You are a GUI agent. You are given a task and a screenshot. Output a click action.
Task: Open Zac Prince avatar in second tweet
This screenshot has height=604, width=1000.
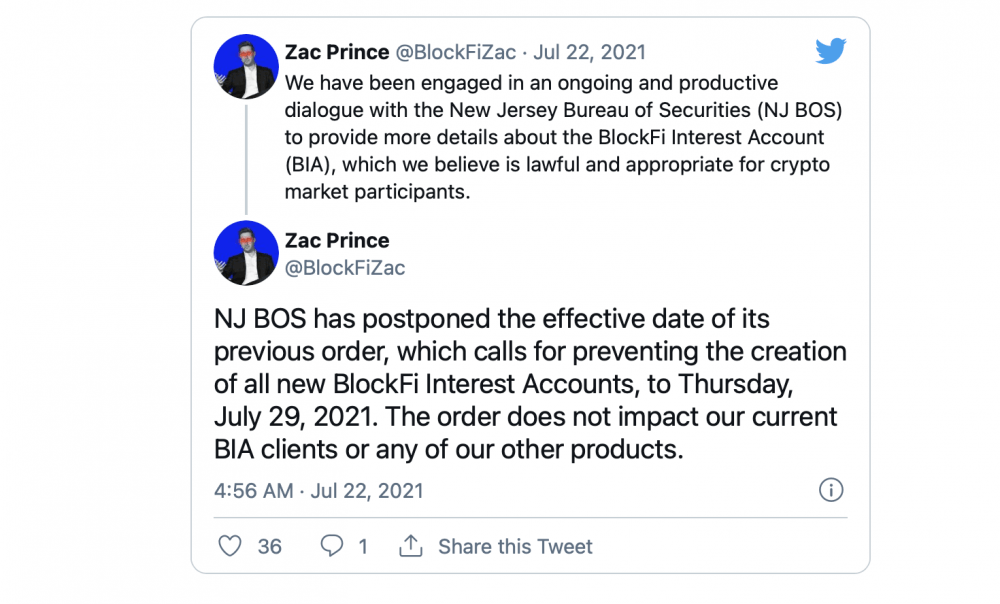pyautogui.click(x=246, y=253)
